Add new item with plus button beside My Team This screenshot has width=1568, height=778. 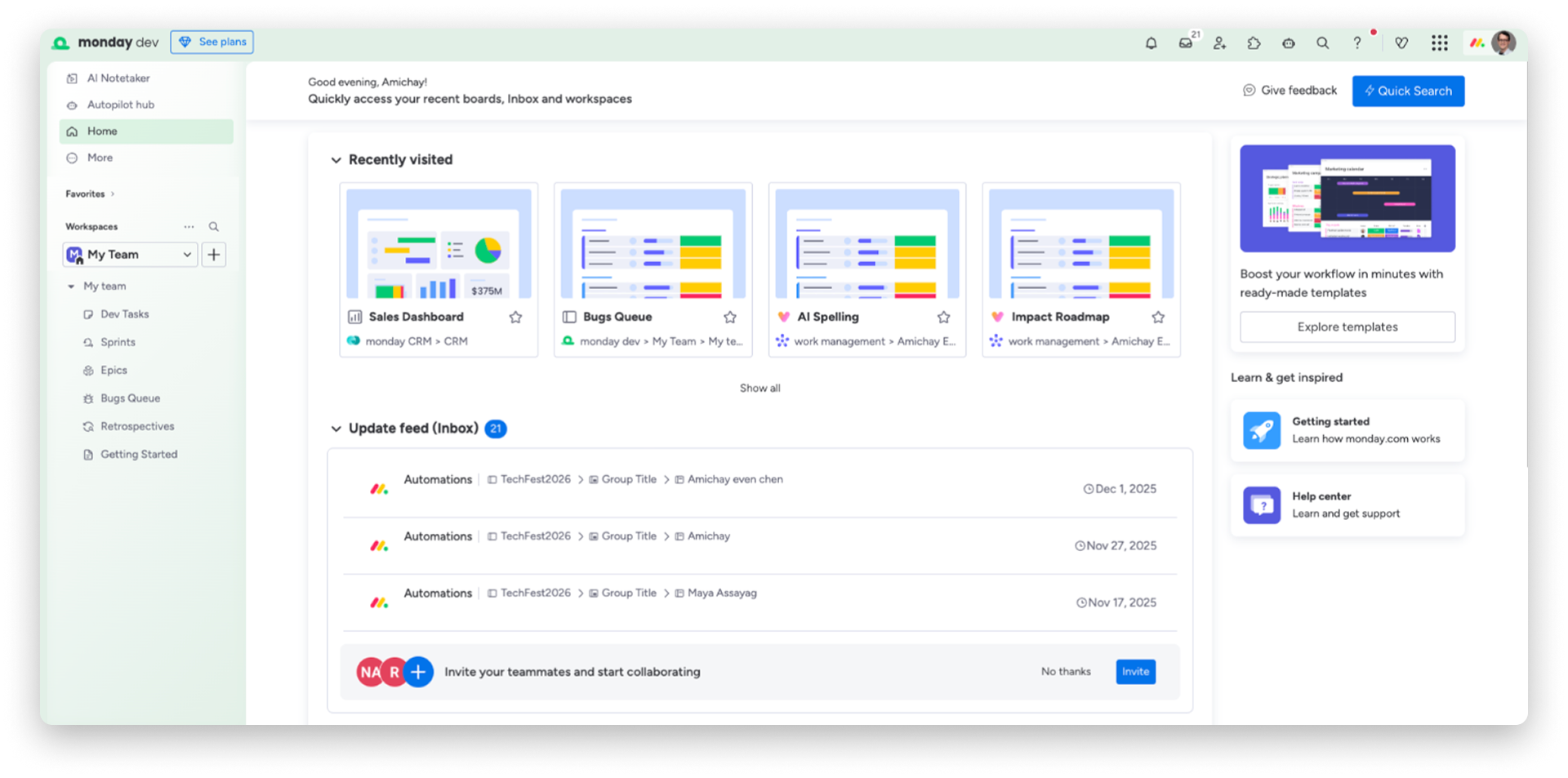click(x=214, y=255)
